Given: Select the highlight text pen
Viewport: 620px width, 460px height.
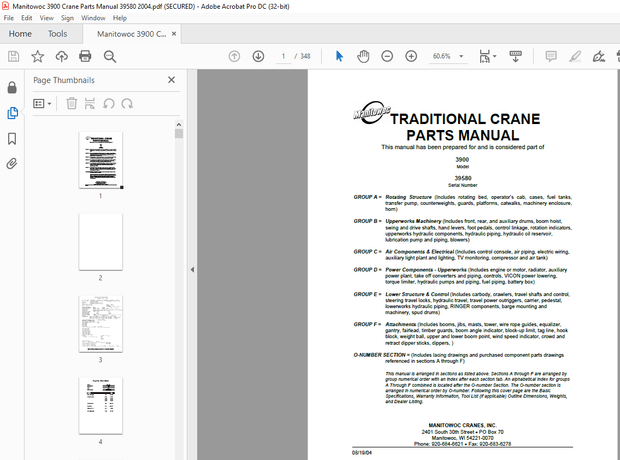Looking at the screenshot, I should coord(575,57).
